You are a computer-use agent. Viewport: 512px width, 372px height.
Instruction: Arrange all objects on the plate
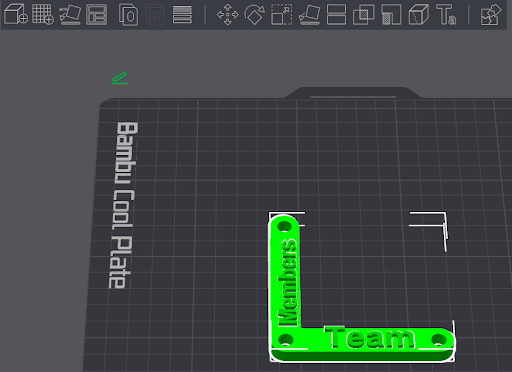tap(97, 14)
